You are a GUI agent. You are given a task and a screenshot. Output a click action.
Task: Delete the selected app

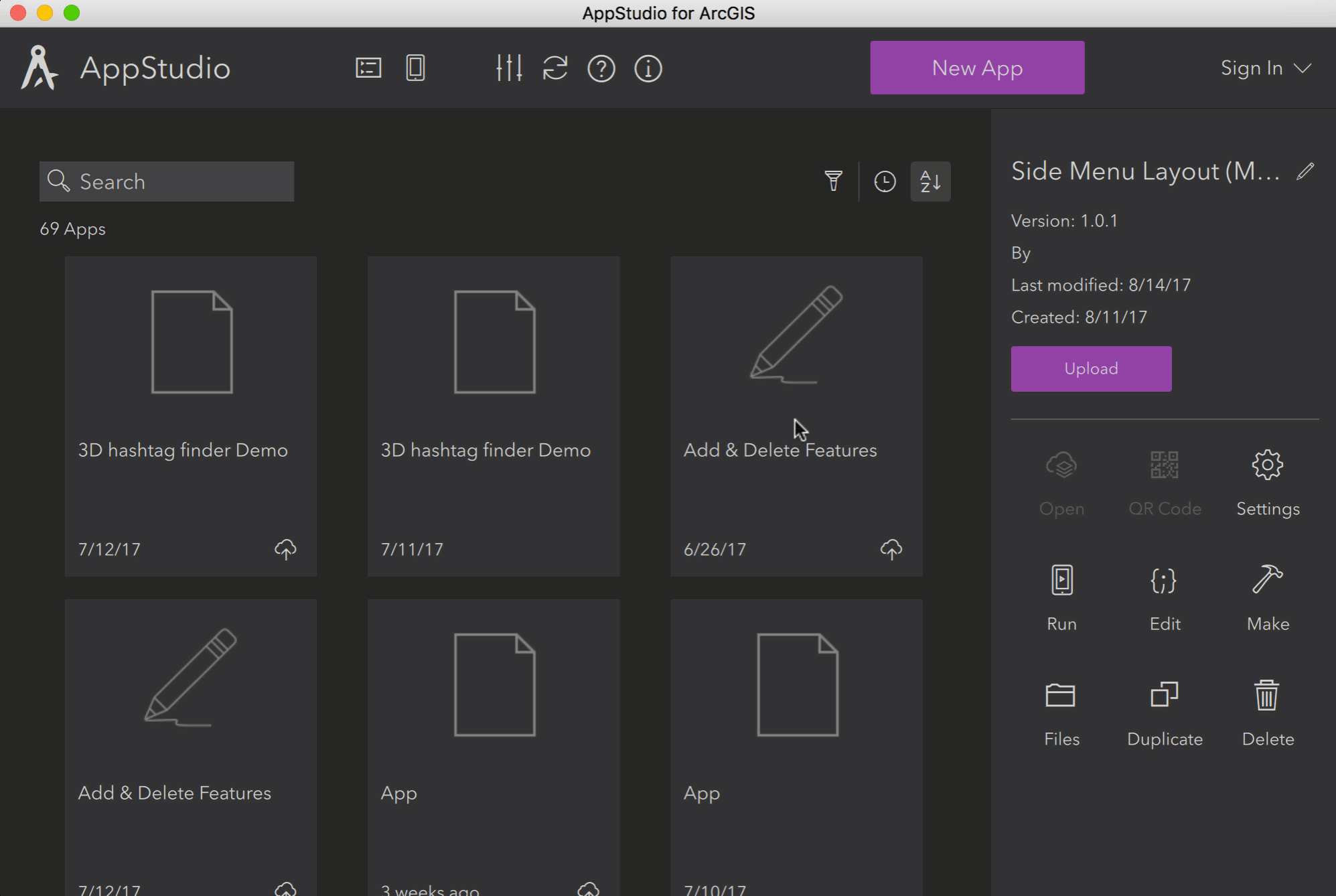coord(1267,711)
